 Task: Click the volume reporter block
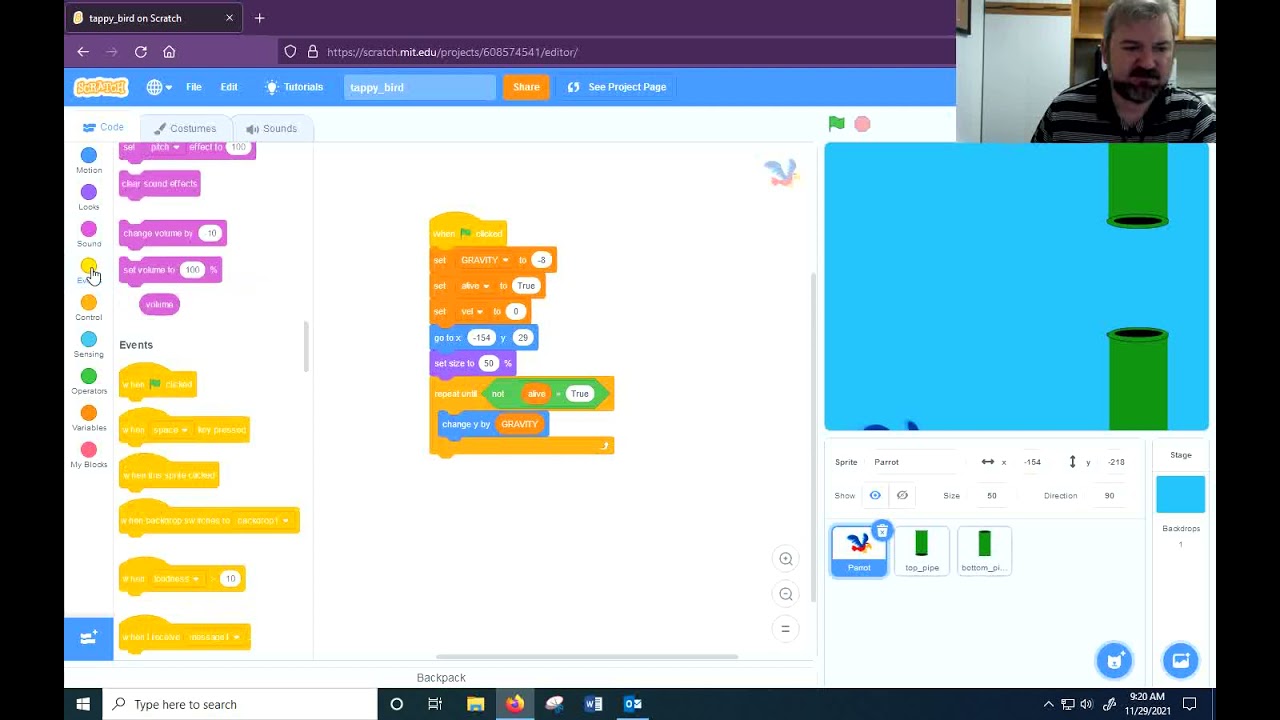click(159, 304)
